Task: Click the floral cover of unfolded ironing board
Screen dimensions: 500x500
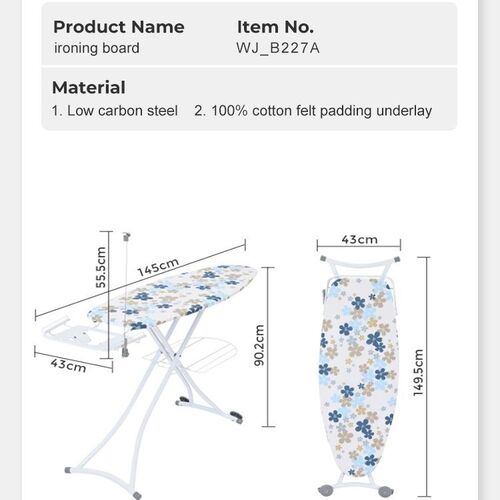Action: pyautogui.click(x=173, y=293)
